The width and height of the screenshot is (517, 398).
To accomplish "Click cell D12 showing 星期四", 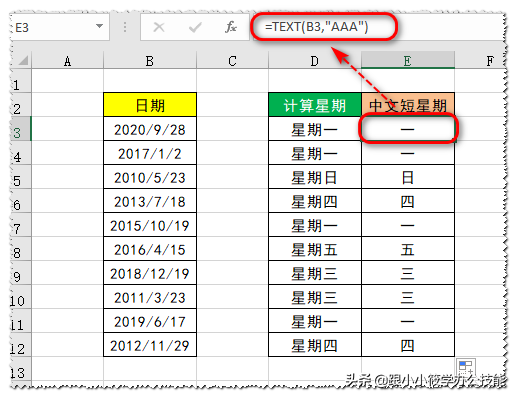I will point(315,345).
